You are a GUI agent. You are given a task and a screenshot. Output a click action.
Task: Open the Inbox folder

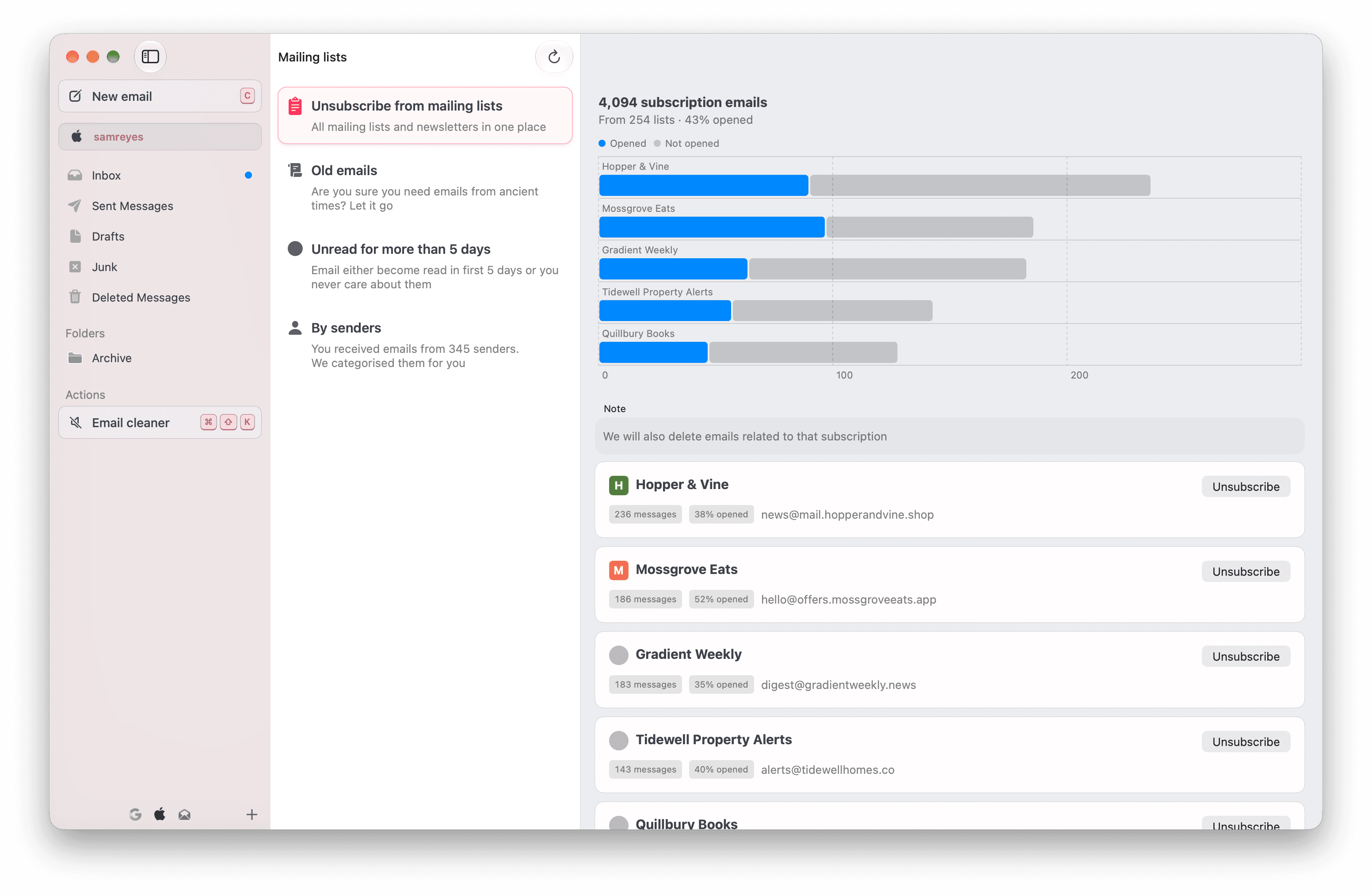coord(160,175)
